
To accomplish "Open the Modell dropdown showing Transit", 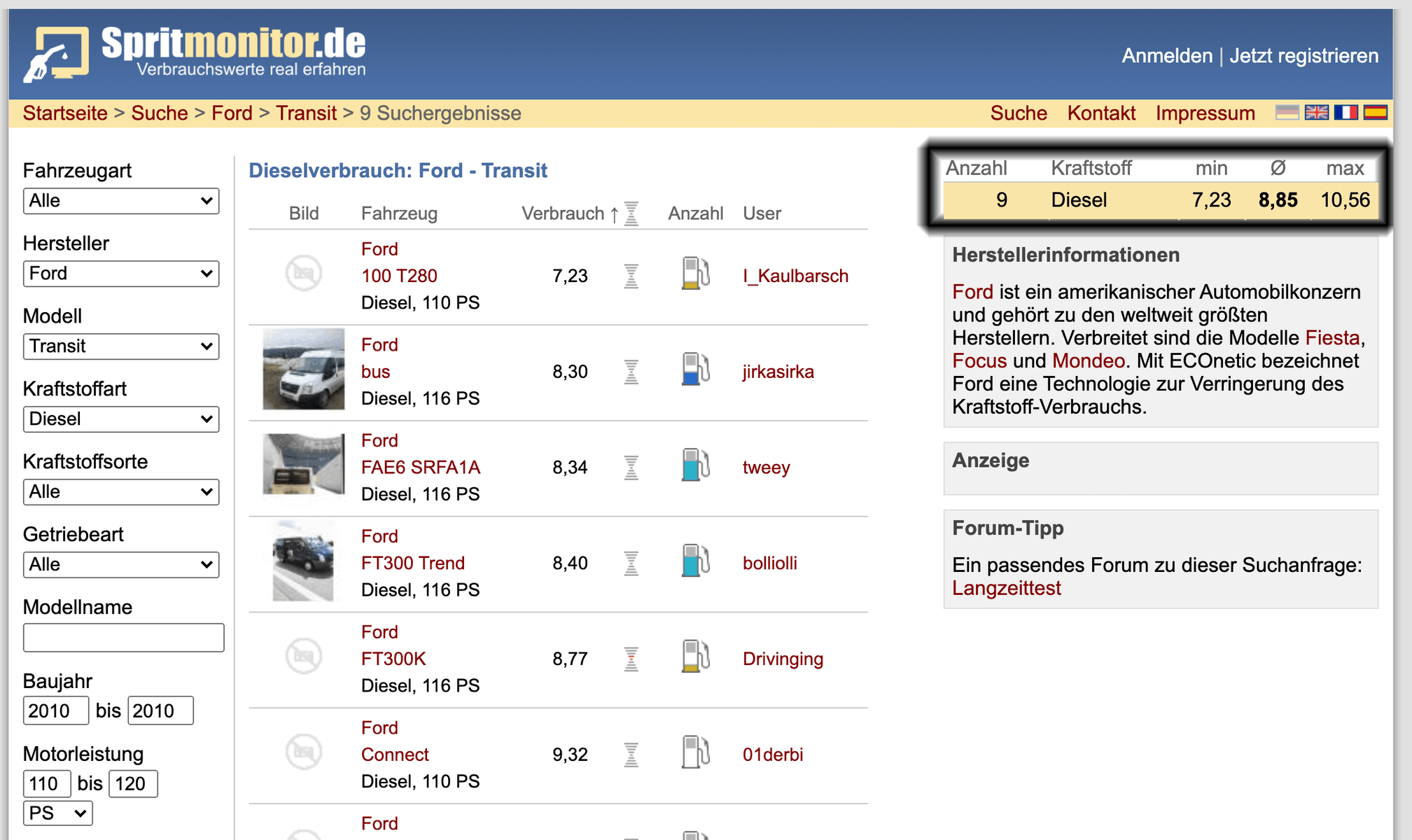I will [x=121, y=346].
